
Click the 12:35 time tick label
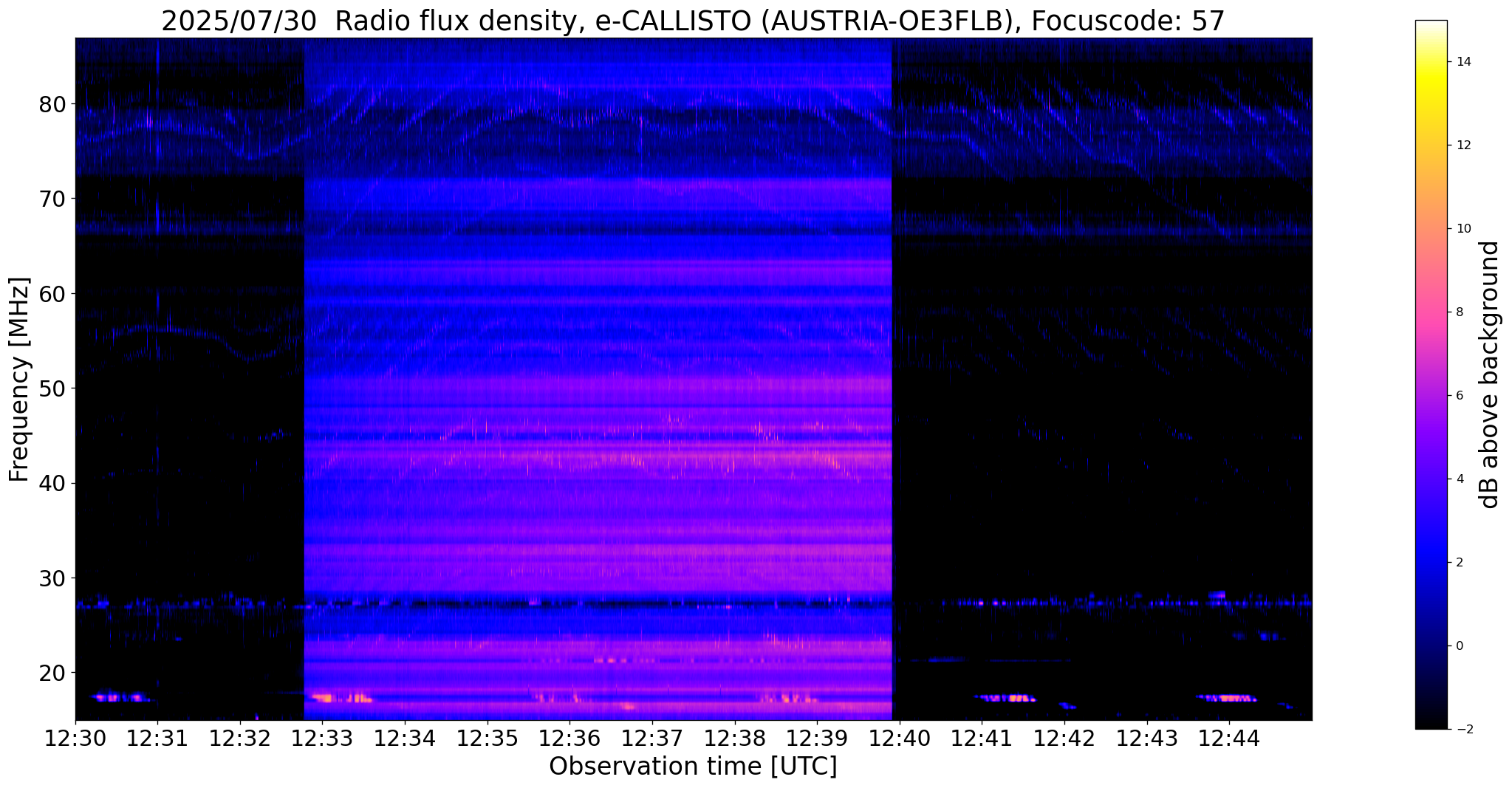(488, 738)
